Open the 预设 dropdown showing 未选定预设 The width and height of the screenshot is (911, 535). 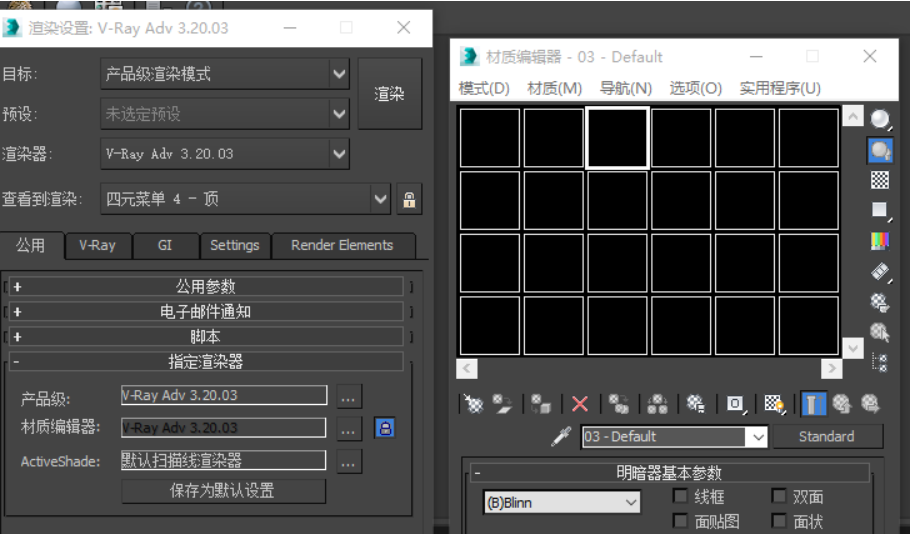(x=225, y=113)
